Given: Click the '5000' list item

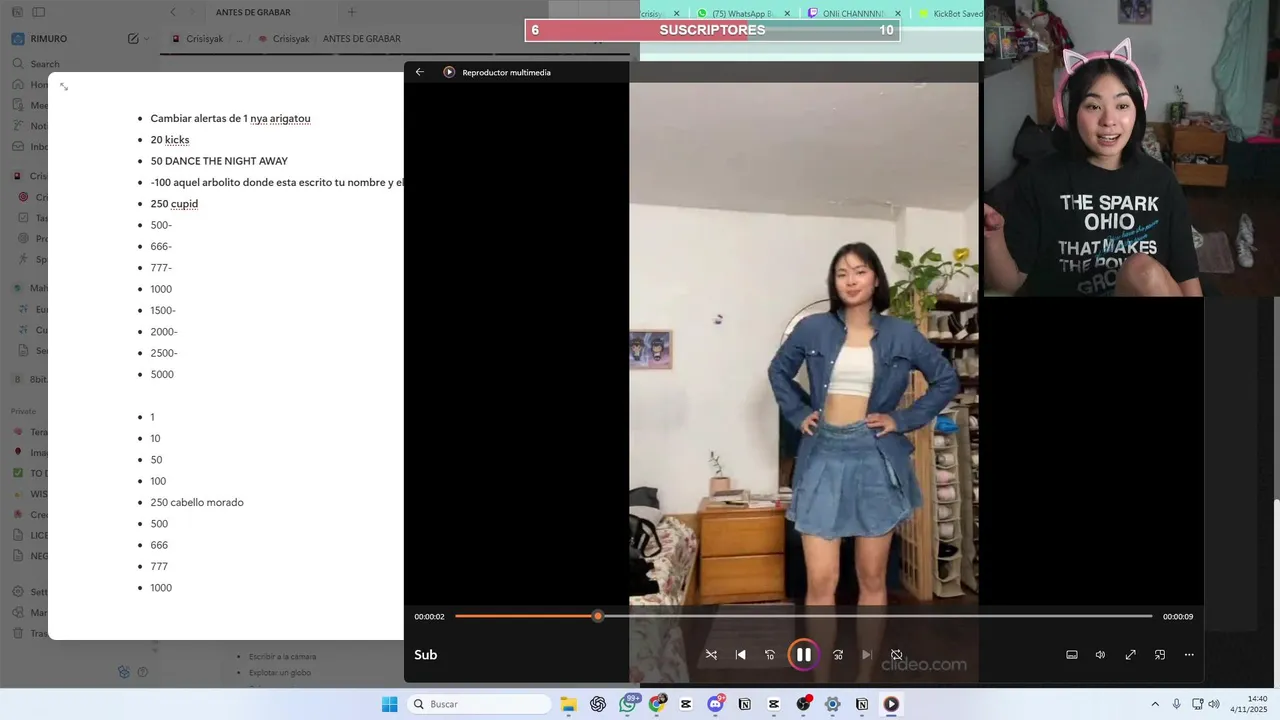Looking at the screenshot, I should pyautogui.click(x=162, y=375).
